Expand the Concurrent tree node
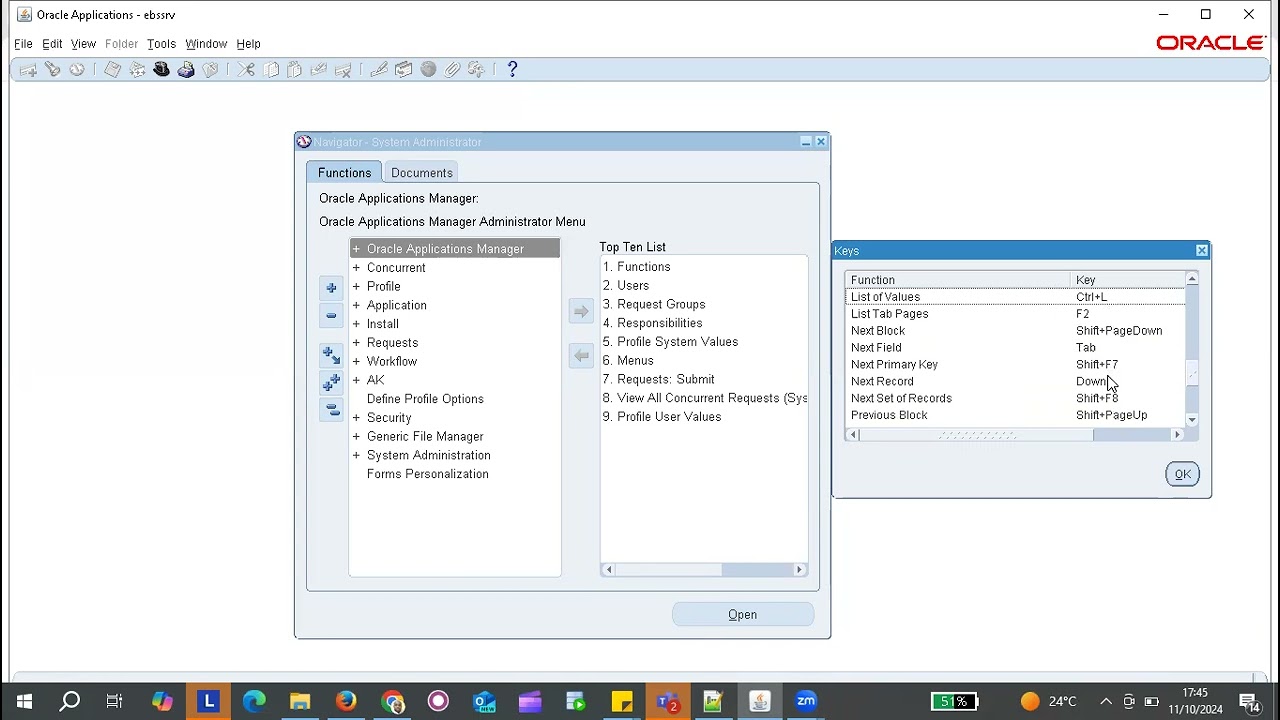The image size is (1280, 720). (356, 268)
